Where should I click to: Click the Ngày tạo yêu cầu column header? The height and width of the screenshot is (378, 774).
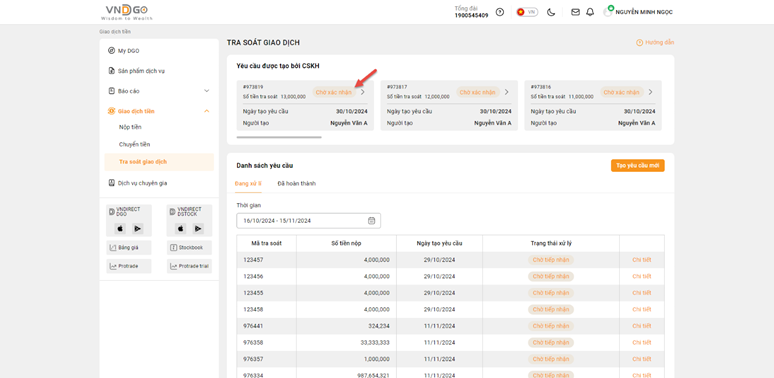tap(439, 243)
